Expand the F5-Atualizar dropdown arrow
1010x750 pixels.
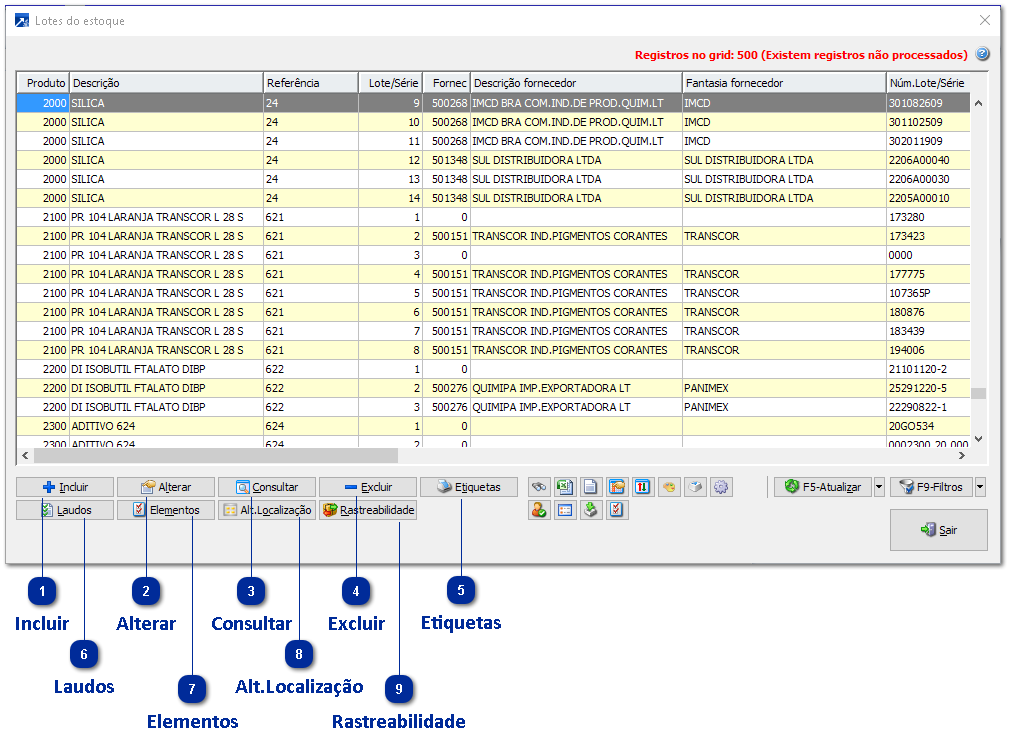[x=879, y=487]
